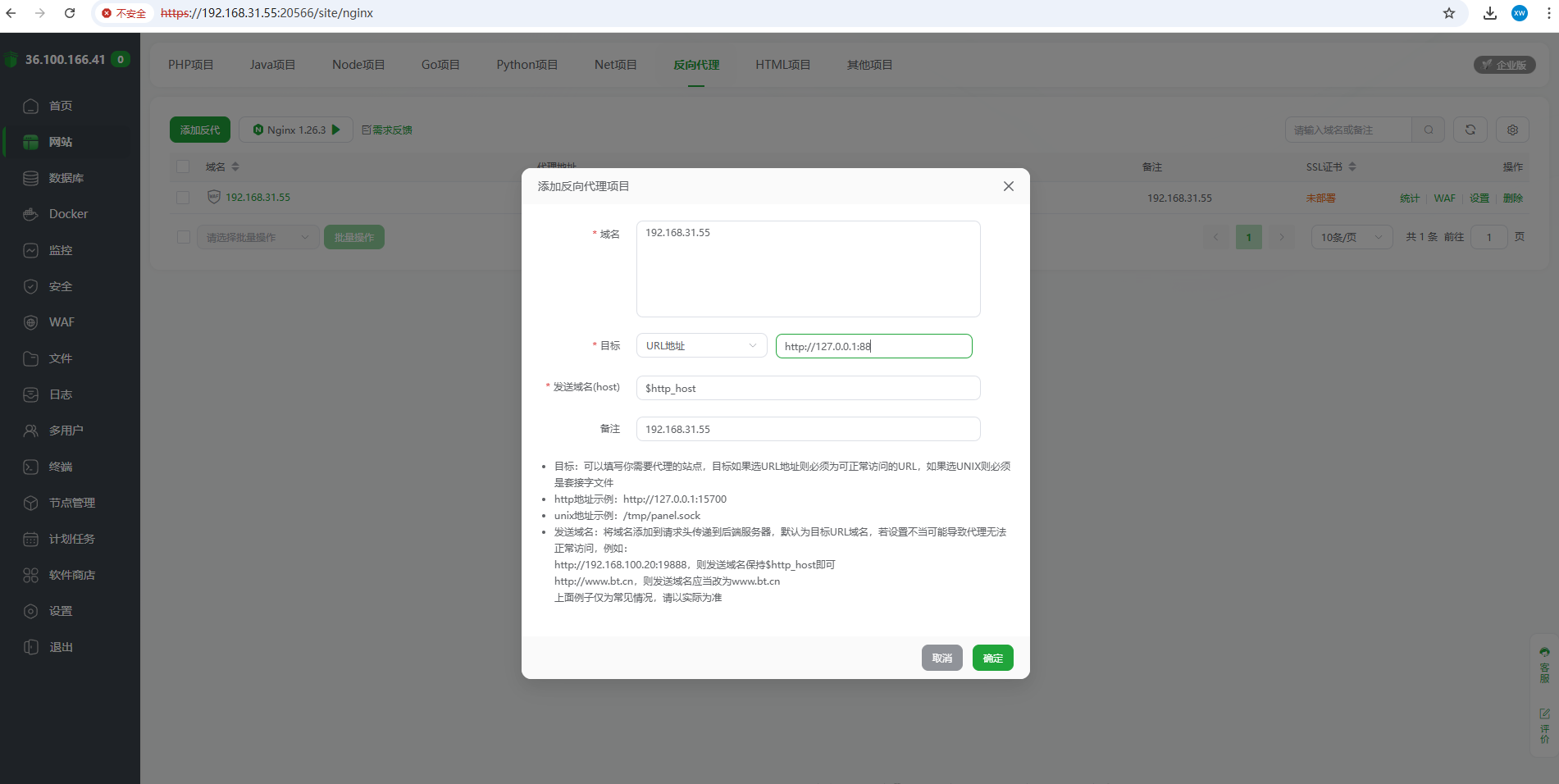The image size is (1559, 784).
Task: Open the 软件商店 app store icon
Action: click(x=72, y=575)
